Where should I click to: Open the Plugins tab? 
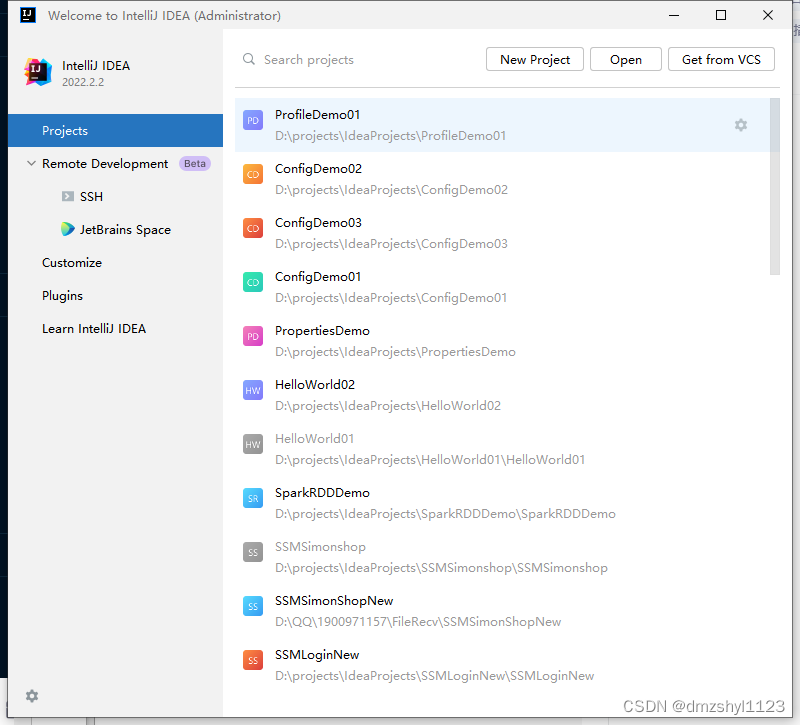(x=115, y=295)
